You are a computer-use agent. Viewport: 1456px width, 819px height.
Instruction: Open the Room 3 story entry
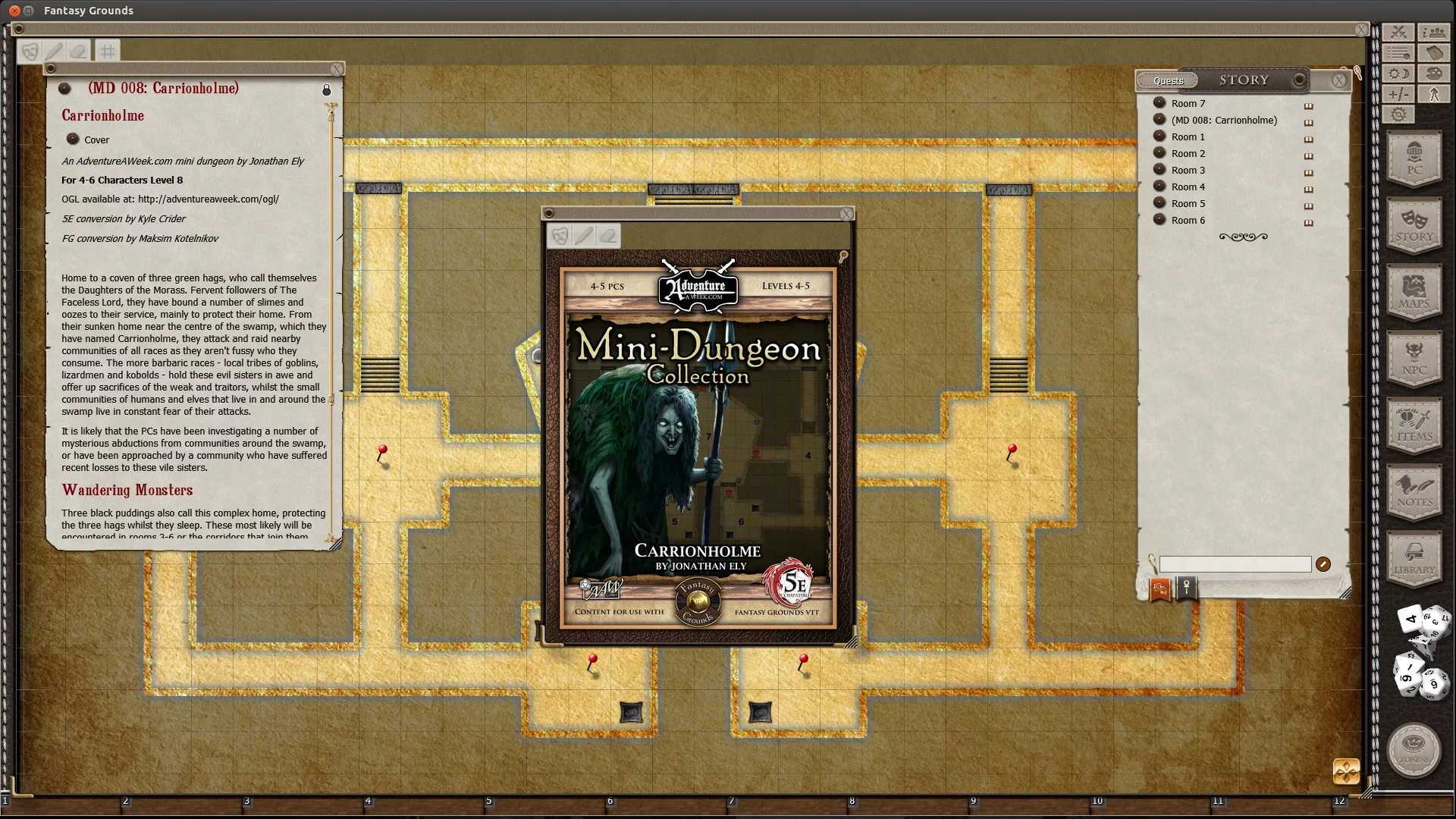point(1188,171)
